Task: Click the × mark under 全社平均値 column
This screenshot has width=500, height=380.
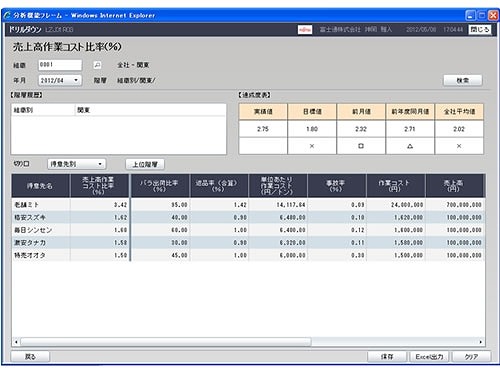Action: point(459,146)
